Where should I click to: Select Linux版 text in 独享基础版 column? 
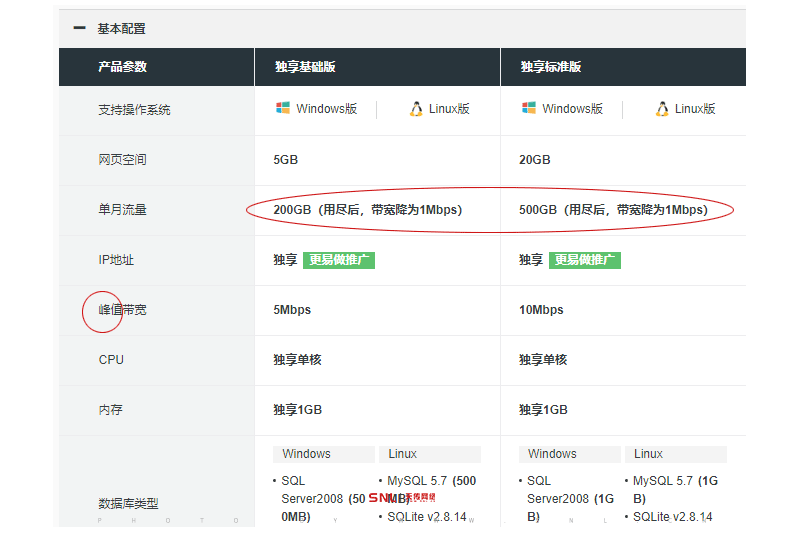pyautogui.click(x=449, y=109)
